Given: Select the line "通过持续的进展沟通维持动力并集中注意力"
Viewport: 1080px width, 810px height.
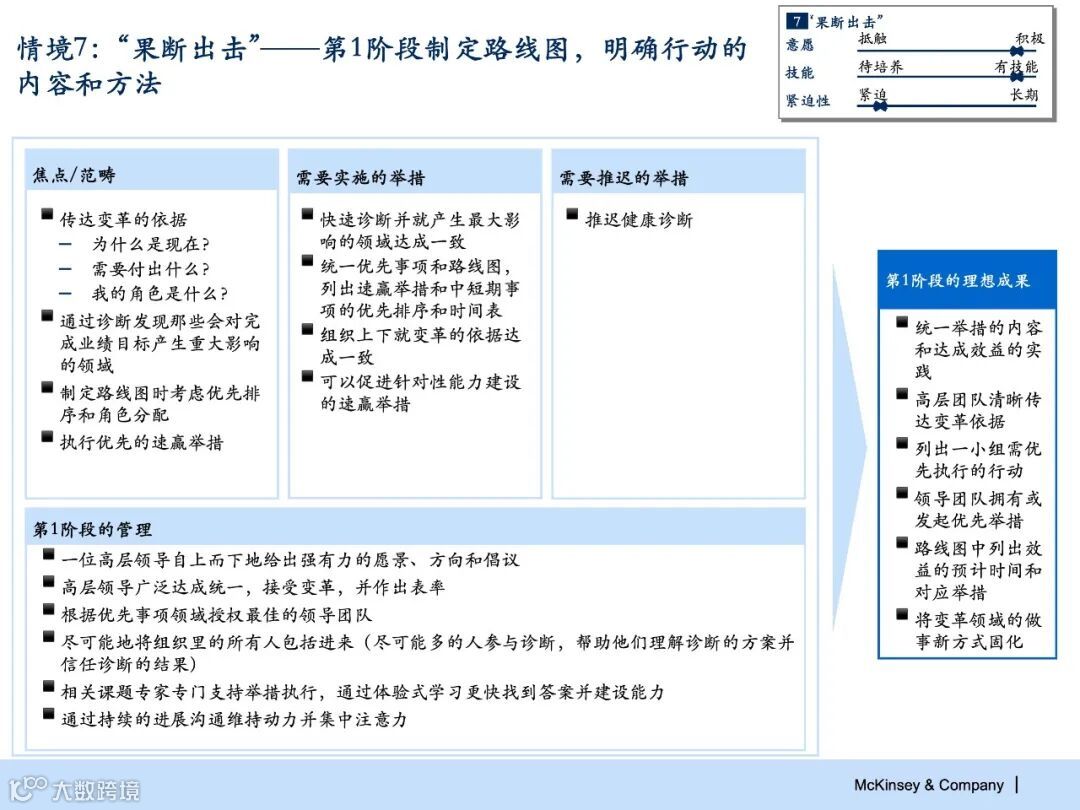Looking at the screenshot, I should 234,719.
